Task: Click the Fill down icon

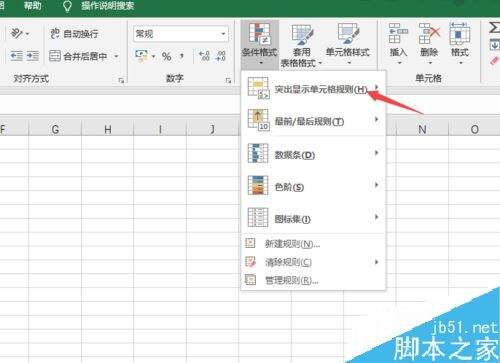Action: click(x=495, y=44)
